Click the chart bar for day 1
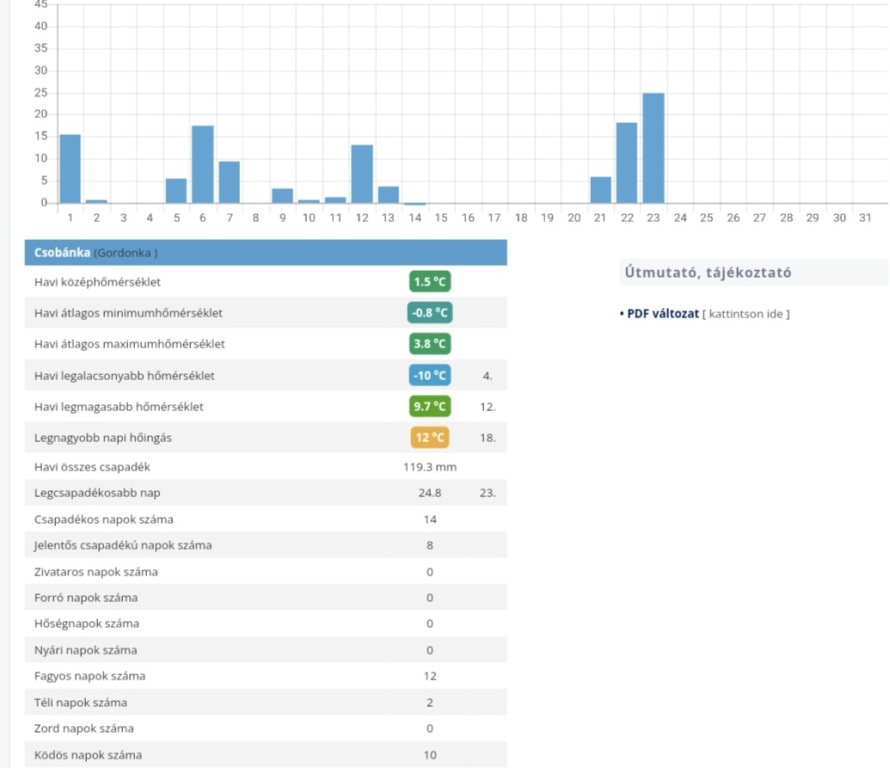 pos(70,168)
